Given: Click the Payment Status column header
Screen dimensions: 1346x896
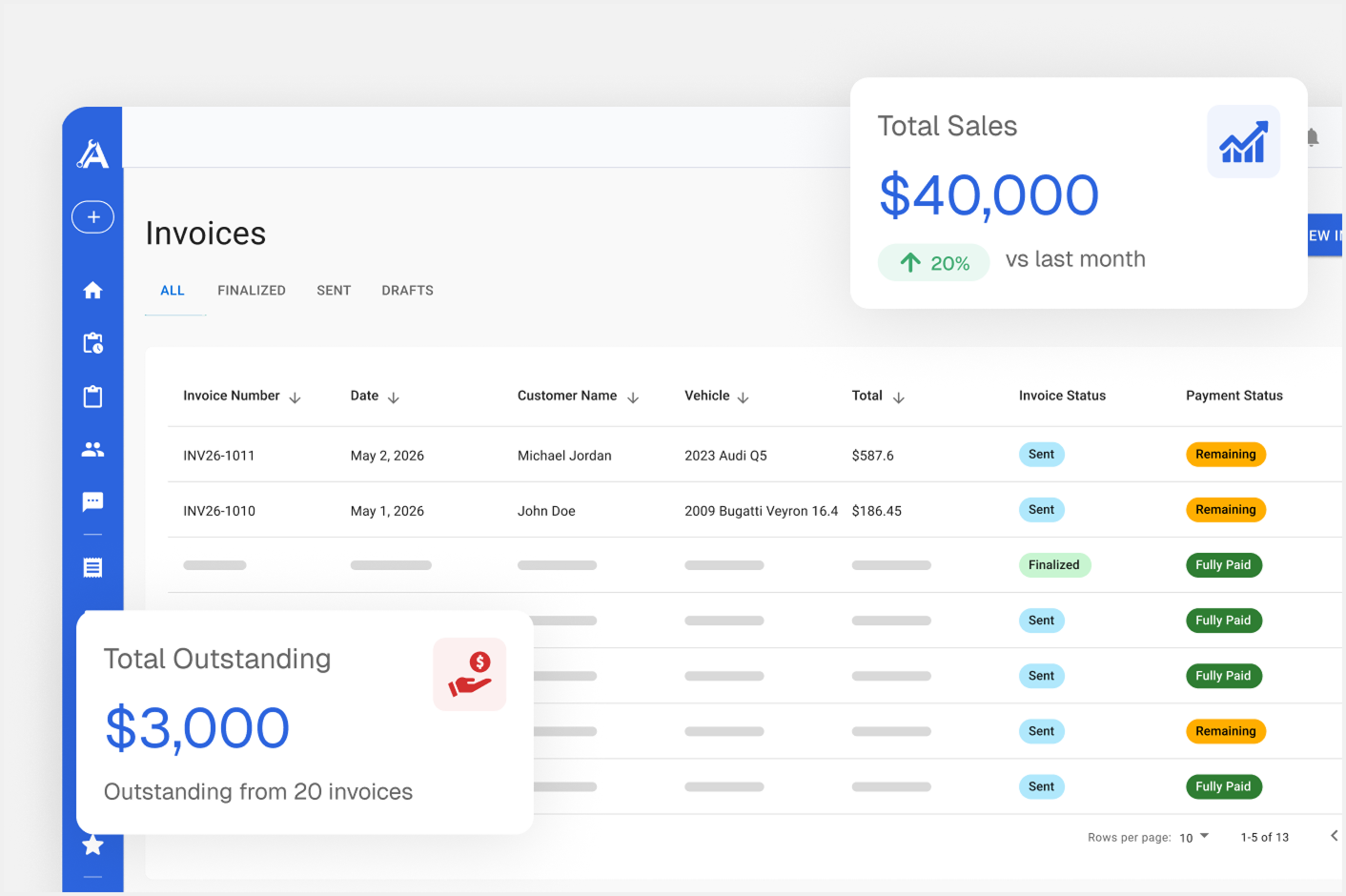Looking at the screenshot, I should pos(1234,396).
